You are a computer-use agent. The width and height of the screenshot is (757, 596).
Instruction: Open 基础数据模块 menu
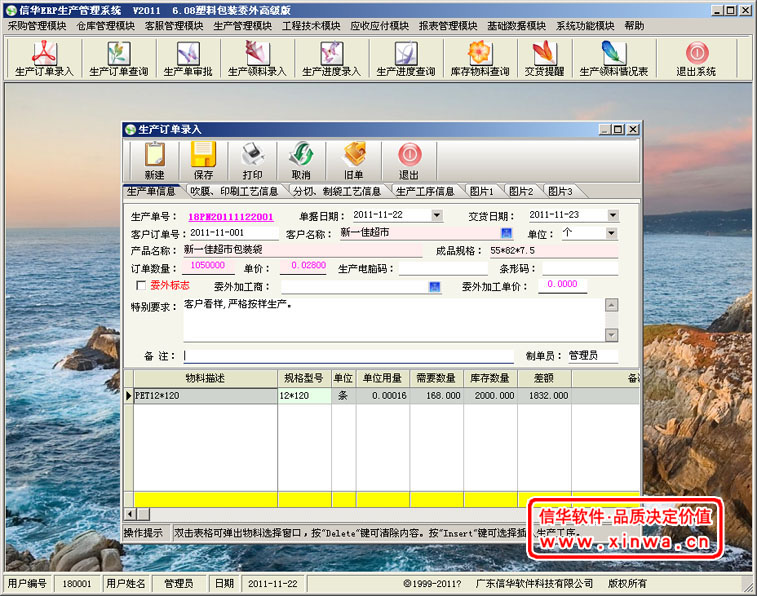coord(517,26)
